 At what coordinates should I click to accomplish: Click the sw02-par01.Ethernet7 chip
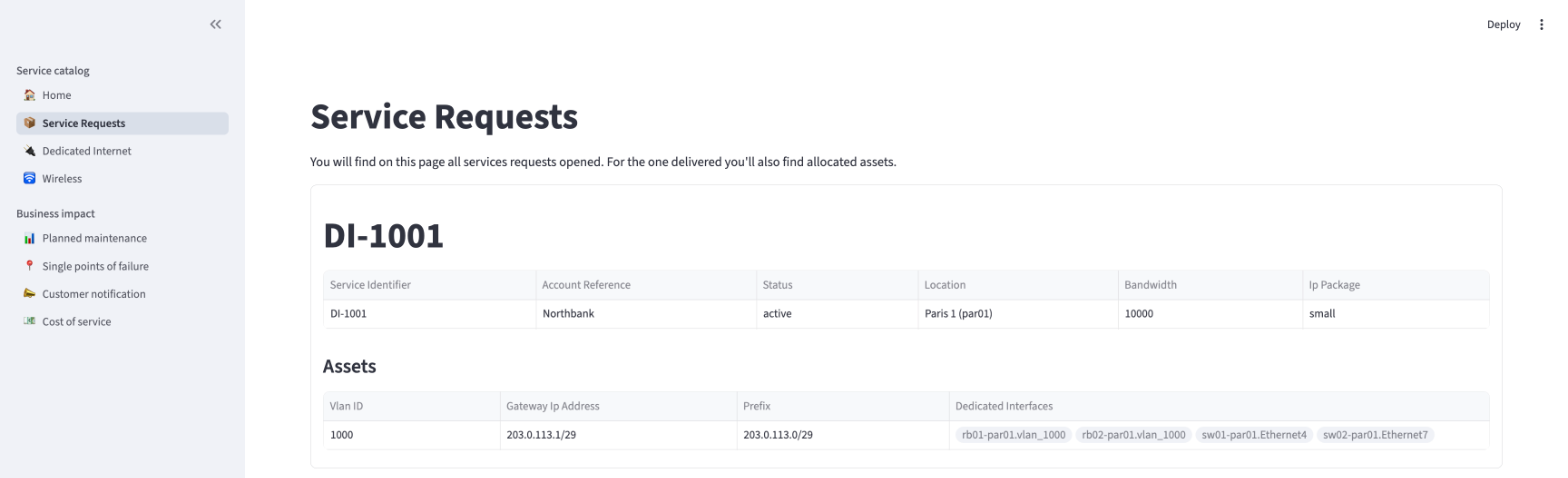coord(1375,435)
